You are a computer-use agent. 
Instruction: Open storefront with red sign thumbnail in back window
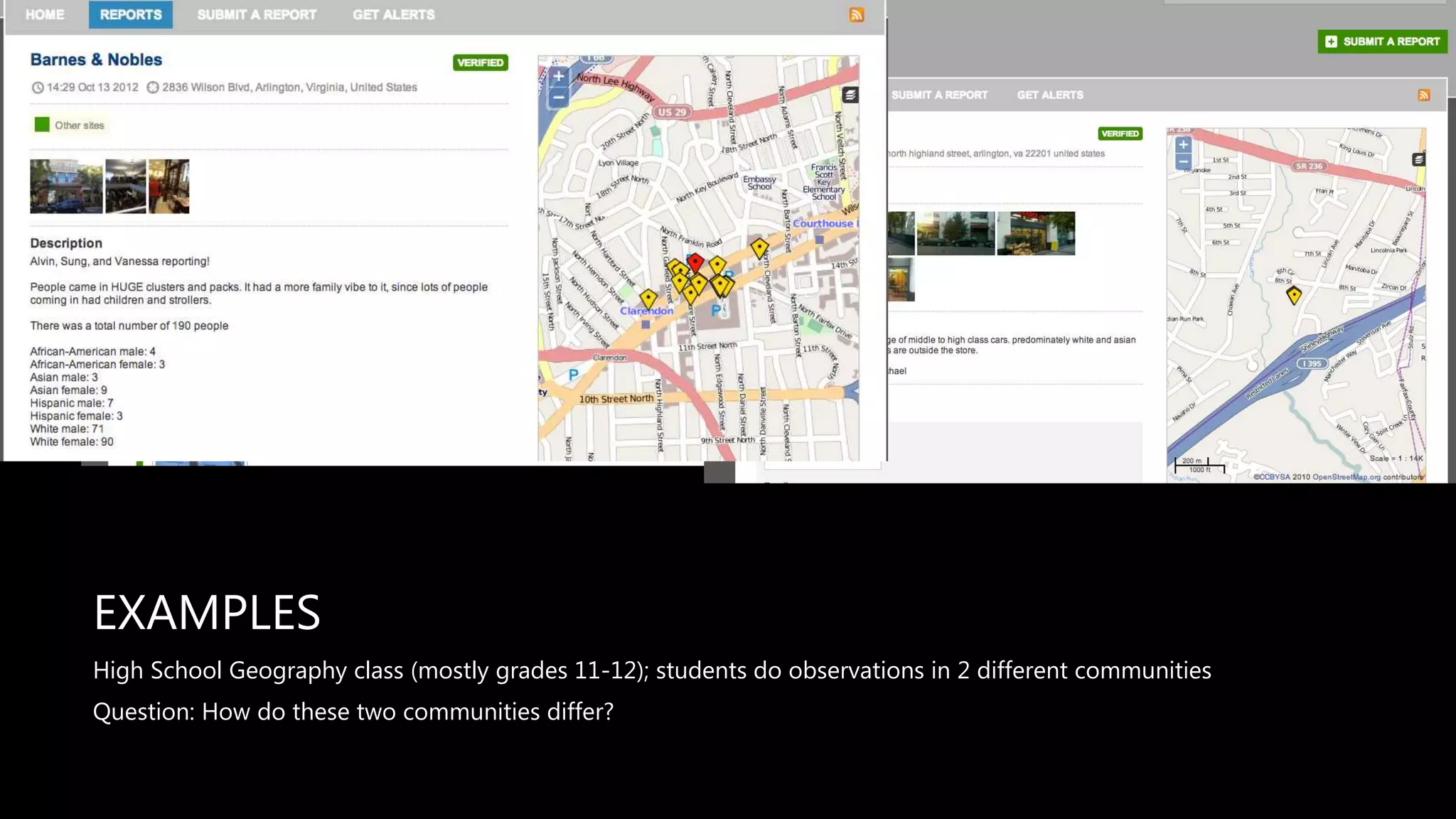pyautogui.click(x=1036, y=233)
